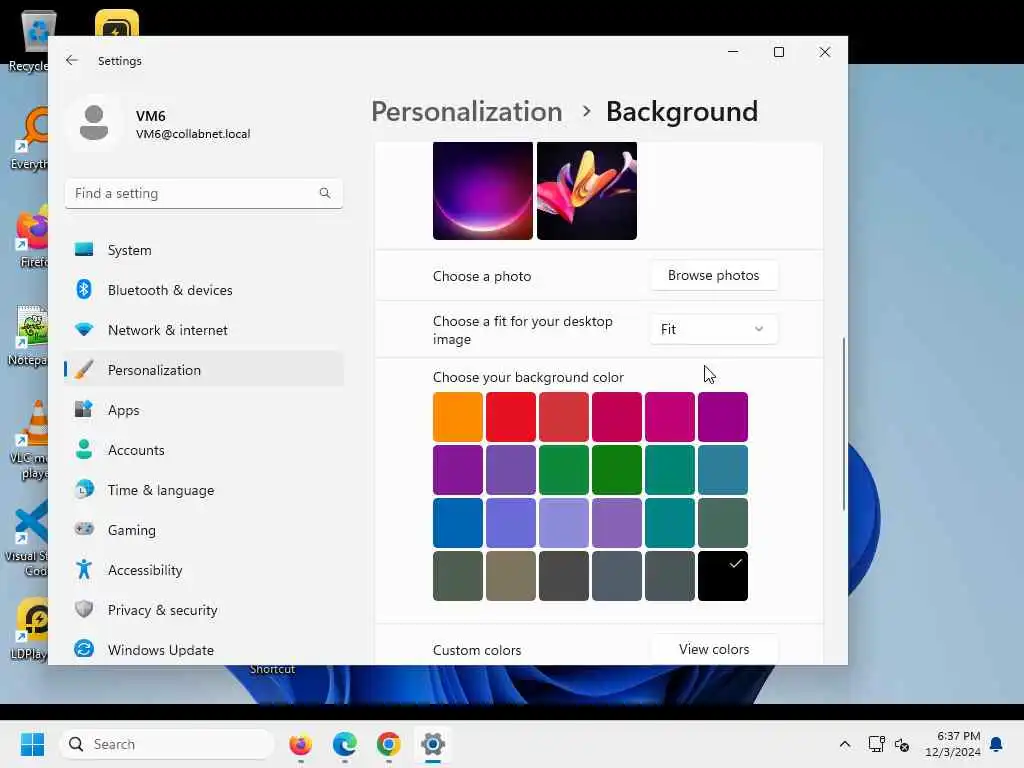The image size is (1024, 768).
Task: Open Privacy & security settings
Action: point(203,609)
